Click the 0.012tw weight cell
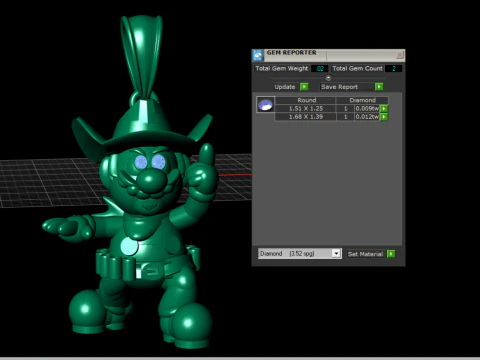 pyautogui.click(x=367, y=117)
